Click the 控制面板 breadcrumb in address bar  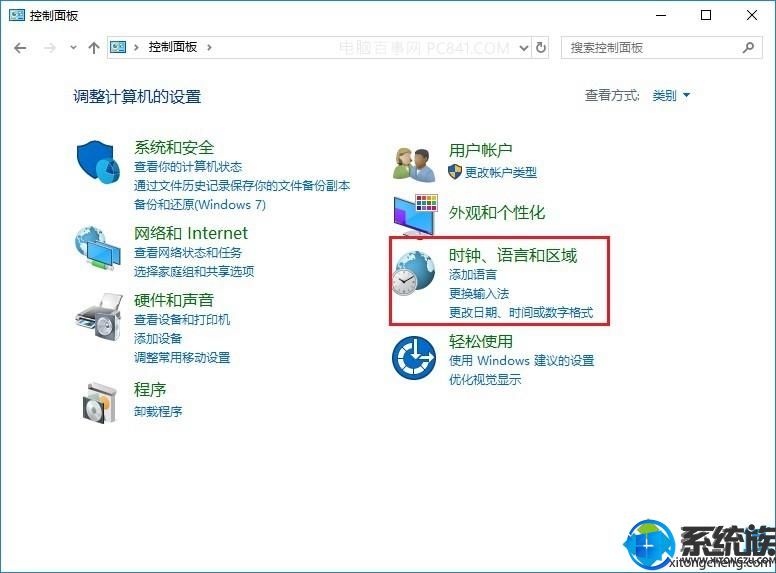(173, 47)
